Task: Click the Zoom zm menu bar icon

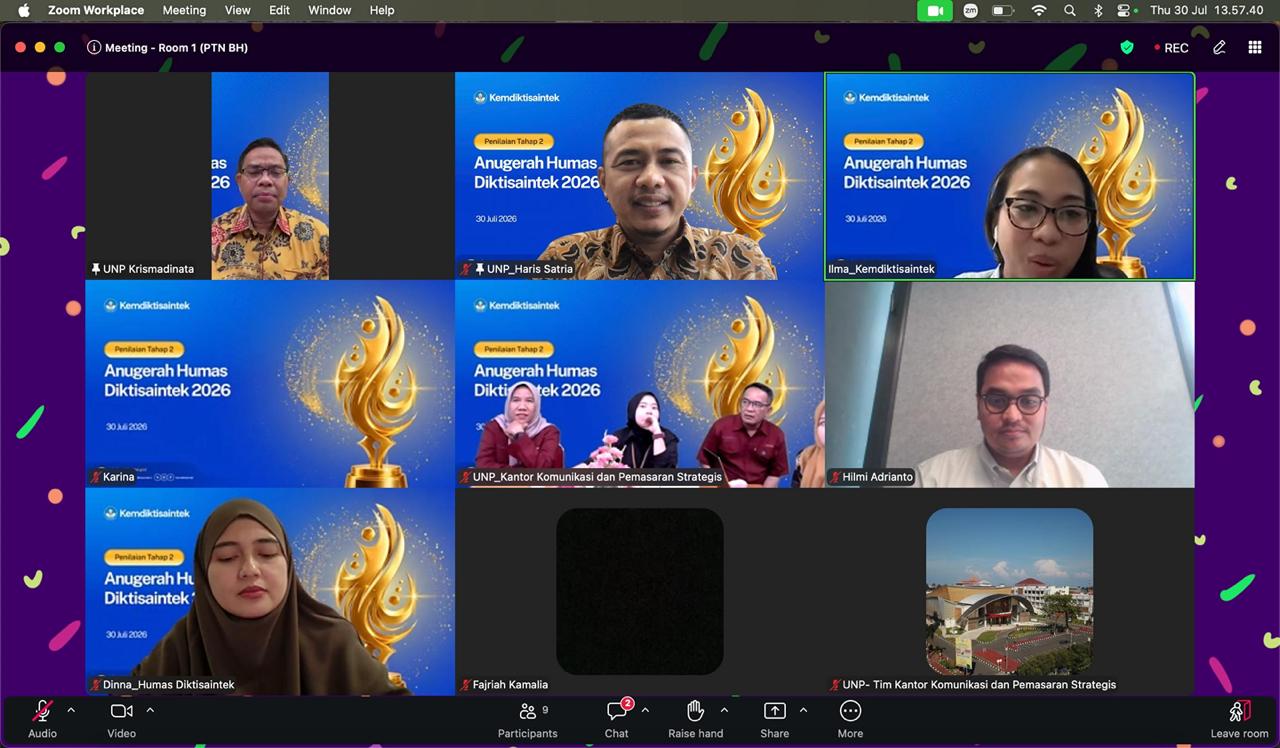Action: (970, 10)
